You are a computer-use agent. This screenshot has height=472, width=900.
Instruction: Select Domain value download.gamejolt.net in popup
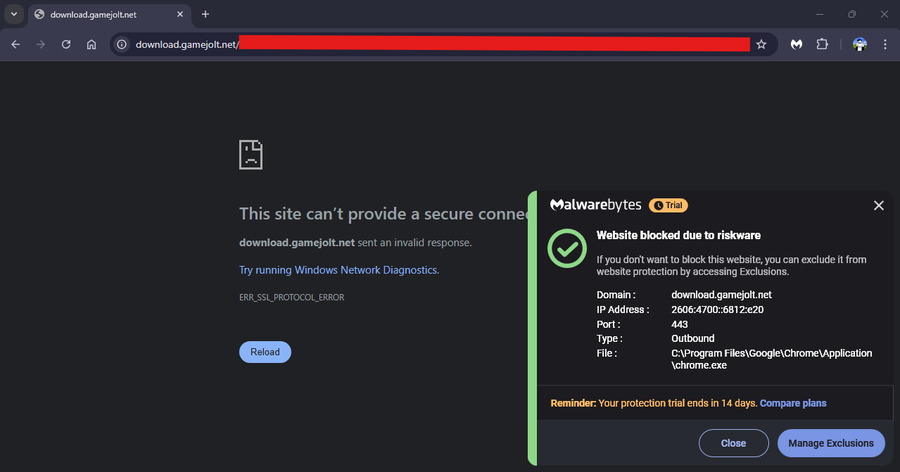(721, 295)
